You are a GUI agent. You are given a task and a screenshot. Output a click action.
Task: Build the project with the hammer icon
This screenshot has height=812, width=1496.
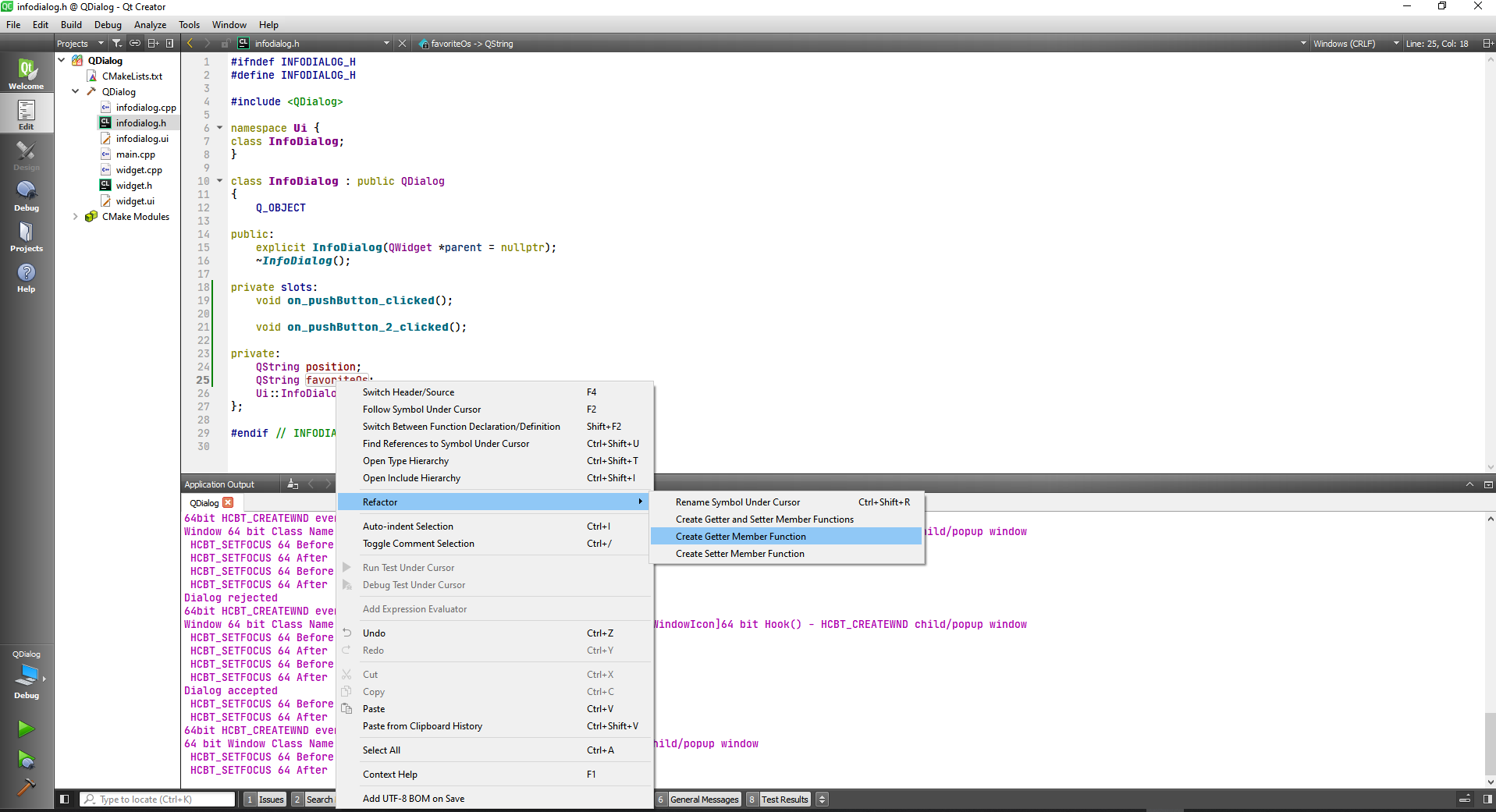tap(26, 787)
